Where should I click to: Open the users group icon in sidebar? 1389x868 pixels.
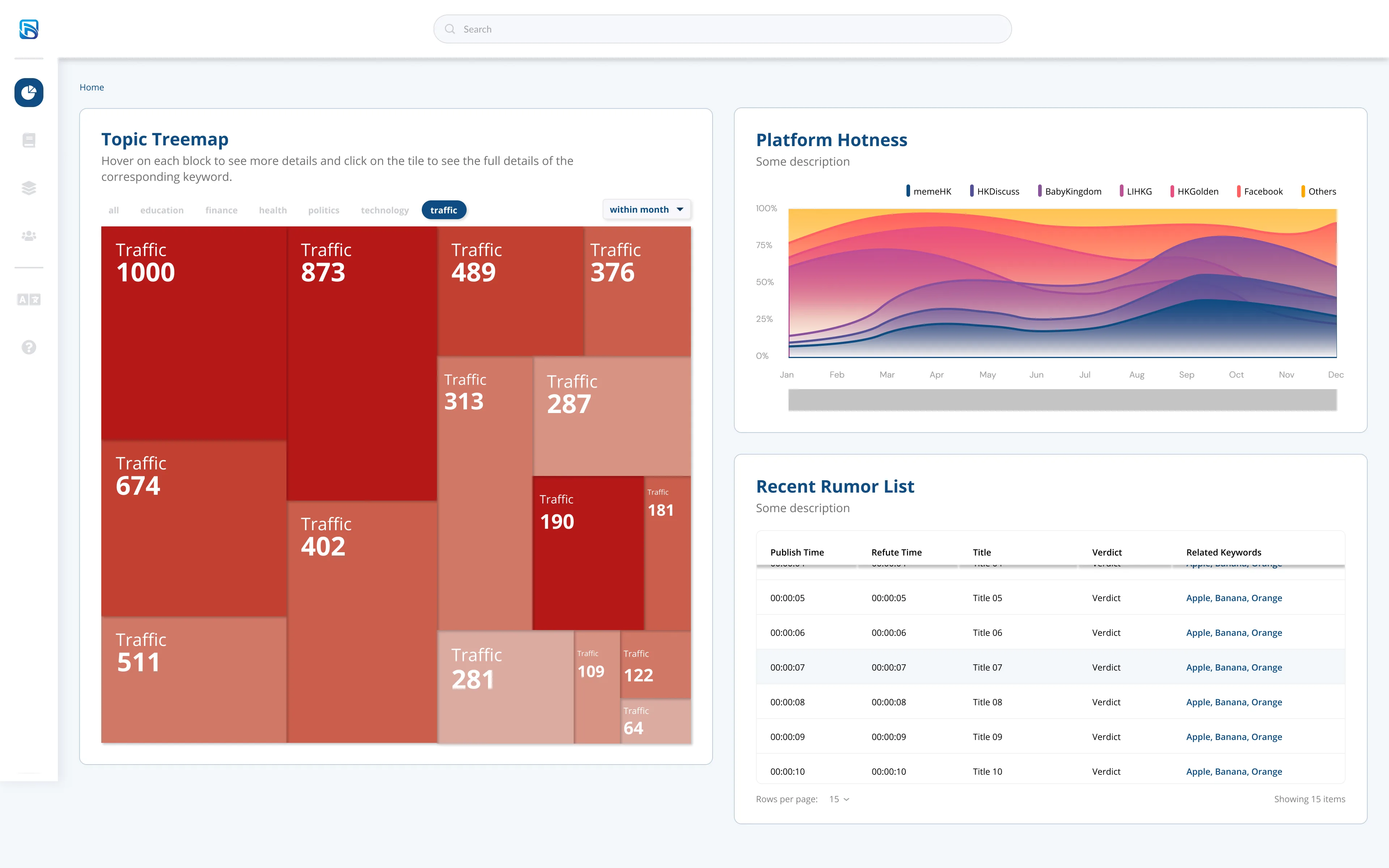click(x=29, y=236)
